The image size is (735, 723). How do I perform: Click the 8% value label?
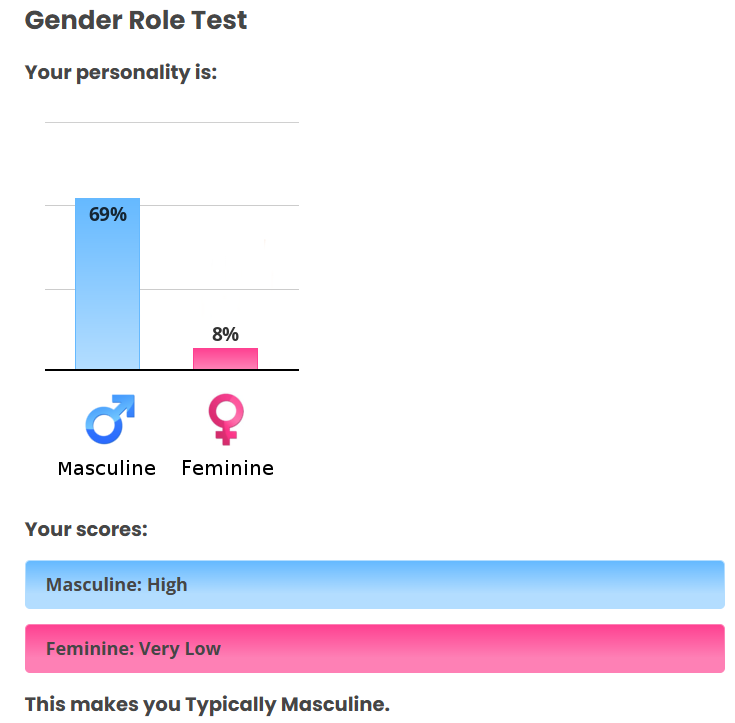[225, 334]
